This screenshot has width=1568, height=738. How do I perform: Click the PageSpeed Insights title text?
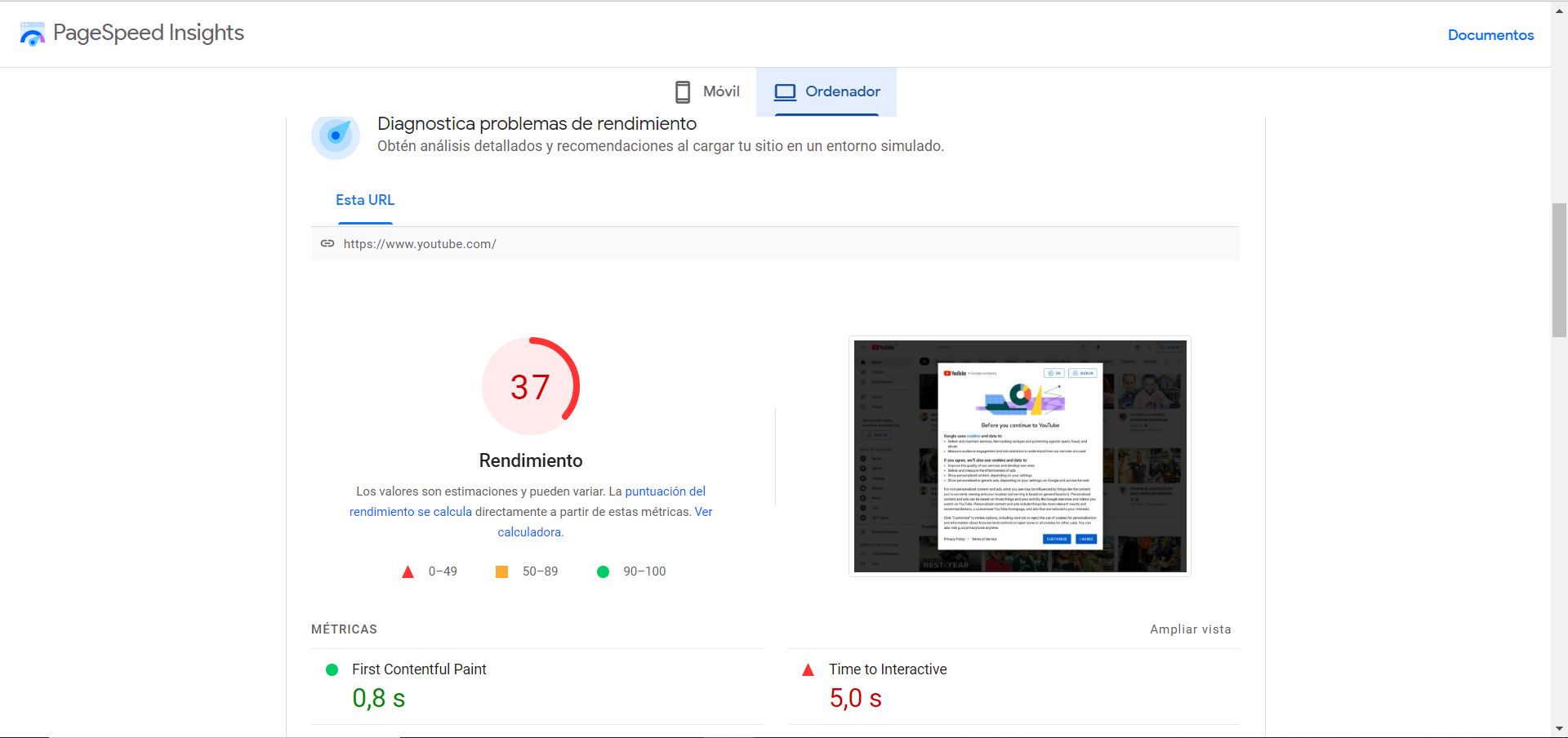pos(149,33)
